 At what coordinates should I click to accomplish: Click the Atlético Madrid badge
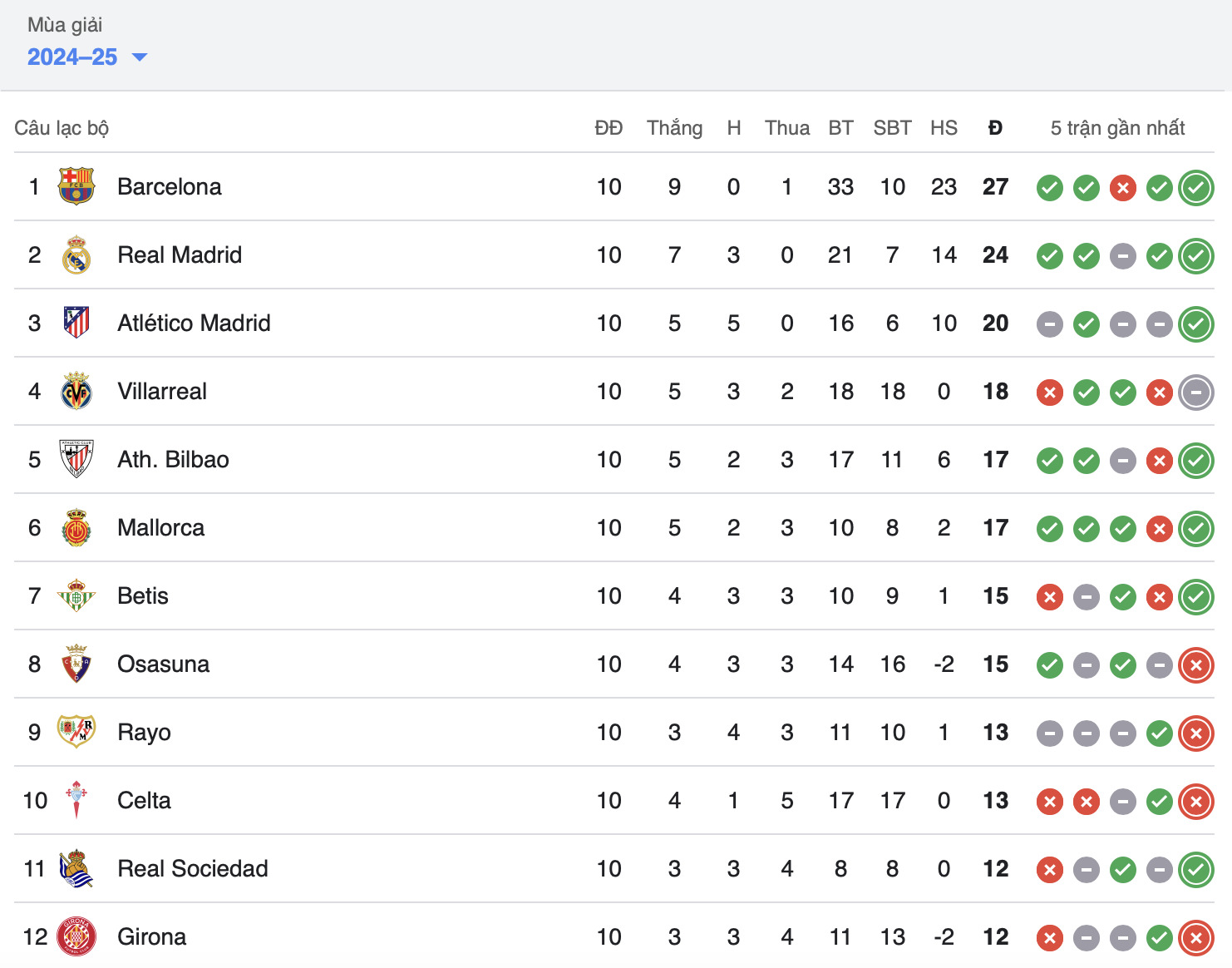pyautogui.click(x=76, y=323)
